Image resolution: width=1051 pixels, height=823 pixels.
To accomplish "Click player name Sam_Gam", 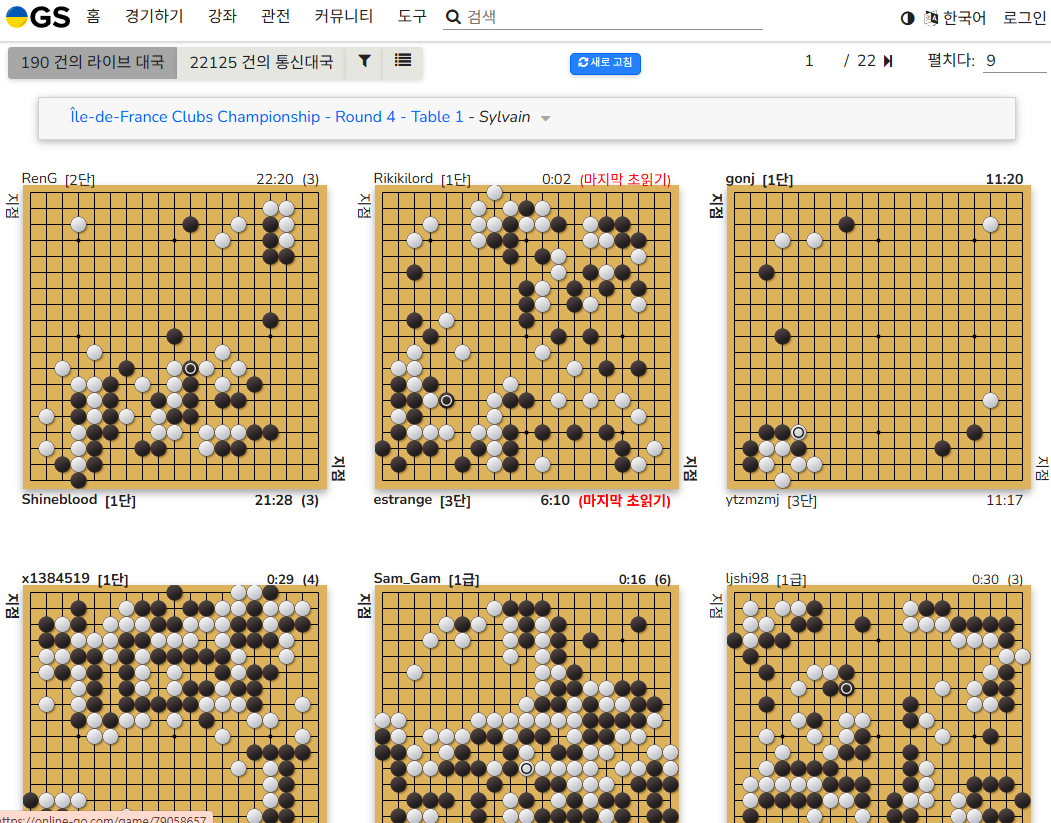I will pos(407,578).
